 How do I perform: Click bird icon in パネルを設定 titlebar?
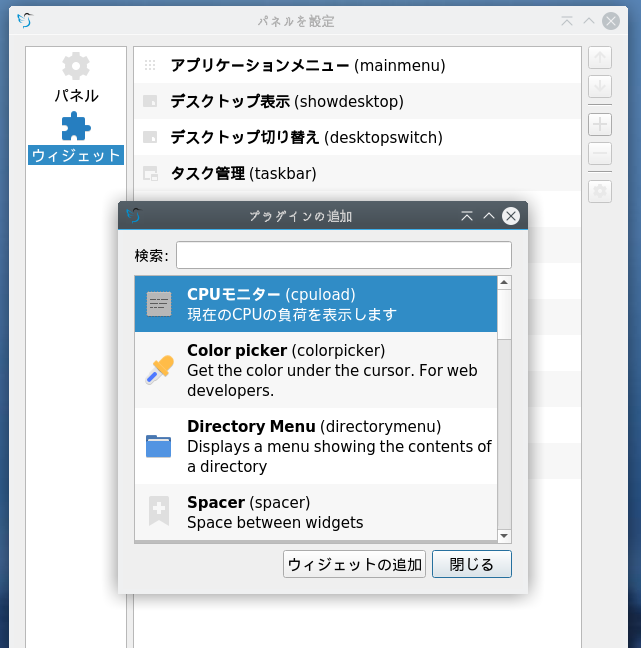point(25,20)
